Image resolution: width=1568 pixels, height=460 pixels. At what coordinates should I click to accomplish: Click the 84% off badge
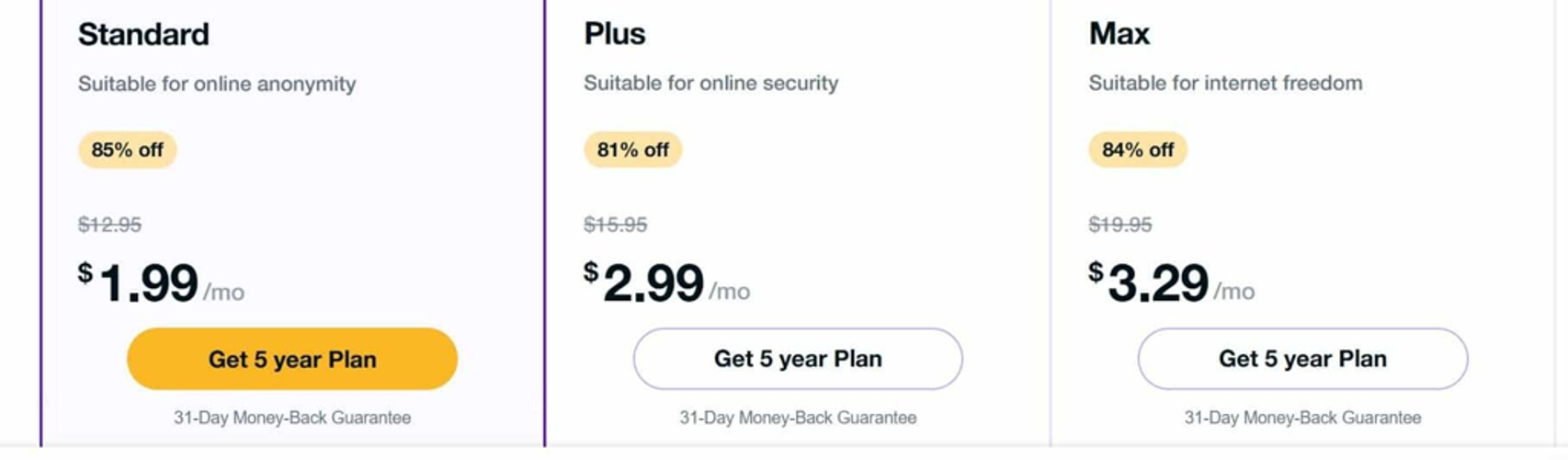1137,150
